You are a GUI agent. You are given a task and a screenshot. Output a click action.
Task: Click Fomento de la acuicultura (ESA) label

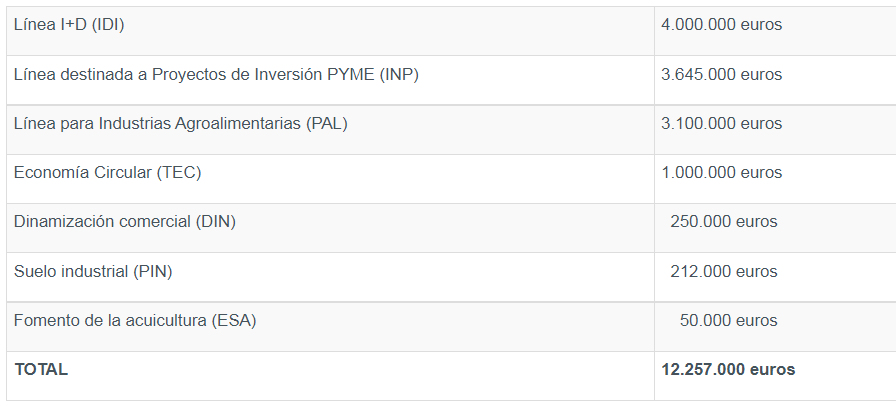(x=135, y=321)
